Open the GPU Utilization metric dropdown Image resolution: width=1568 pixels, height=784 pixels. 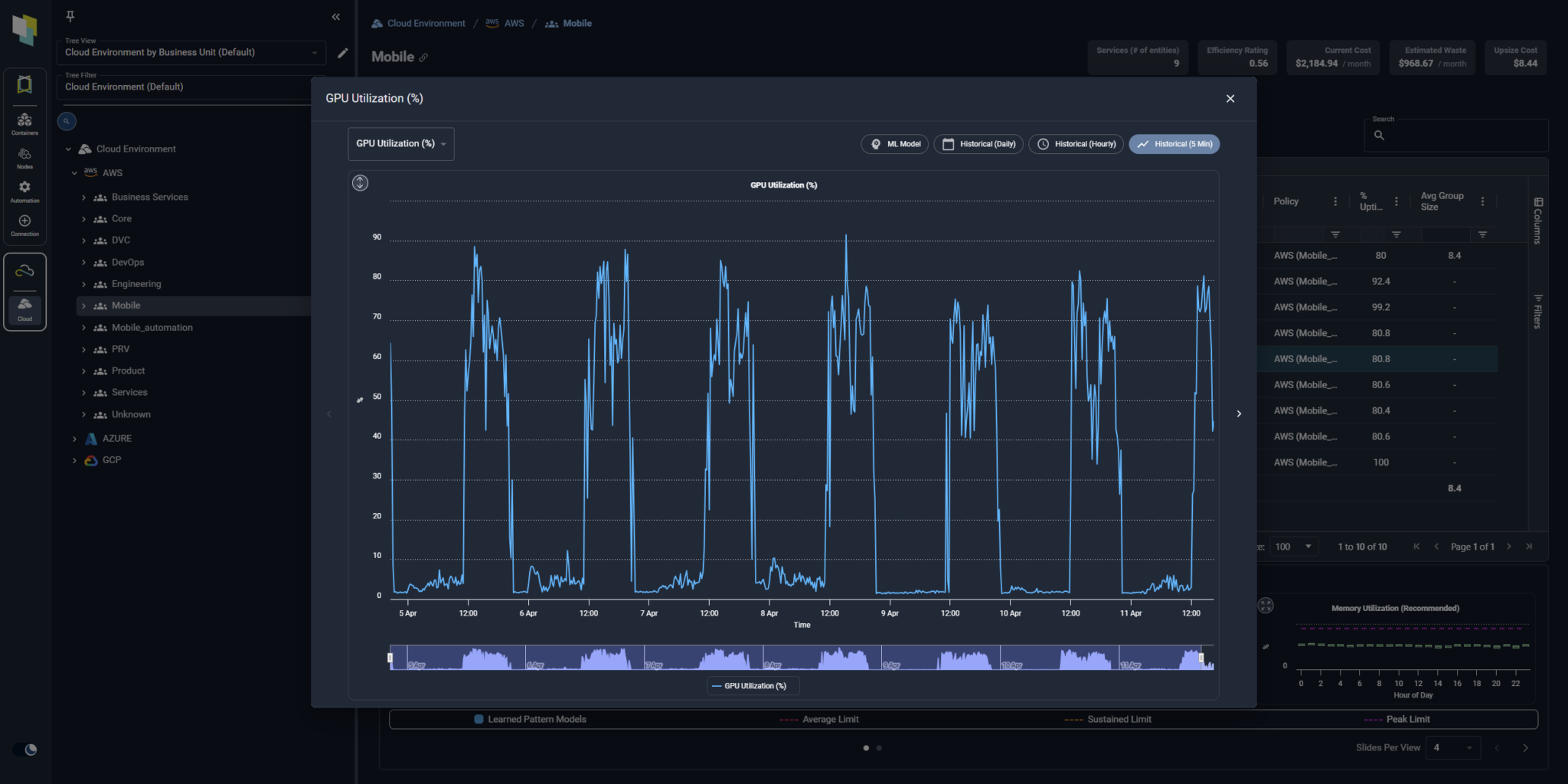400,143
